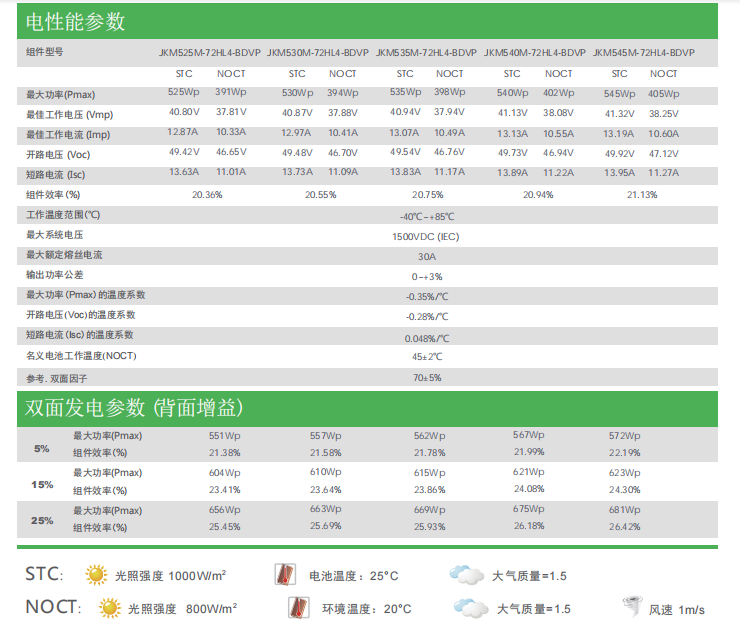Click the 525Wp STC power value
740x631 pixels.
click(184, 92)
